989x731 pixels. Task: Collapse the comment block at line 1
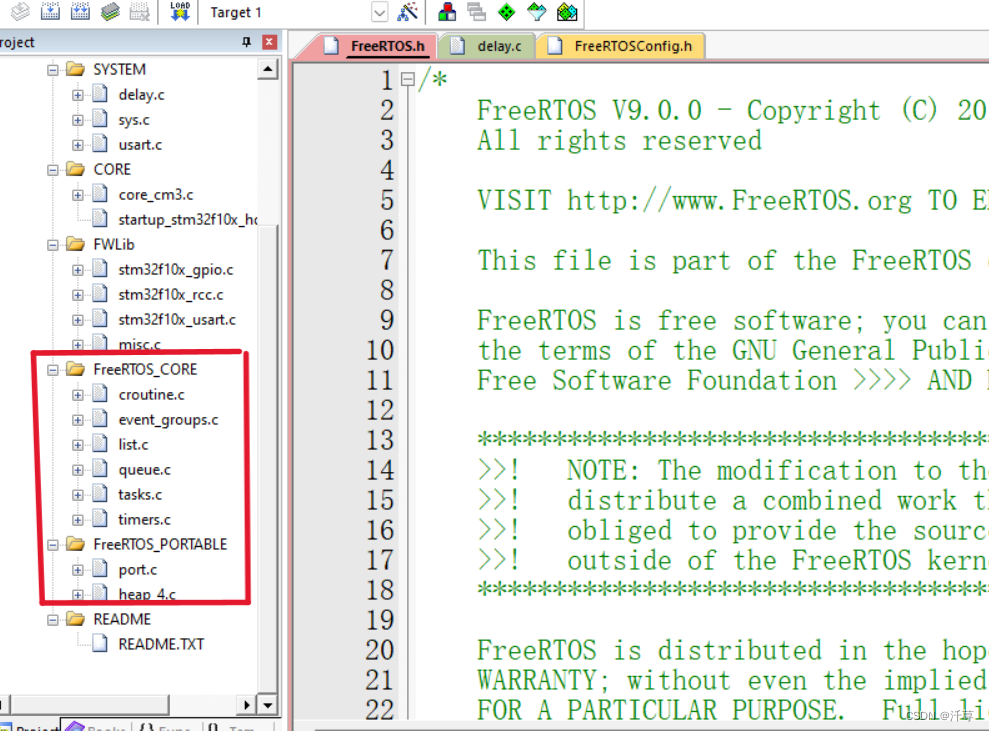[x=408, y=79]
